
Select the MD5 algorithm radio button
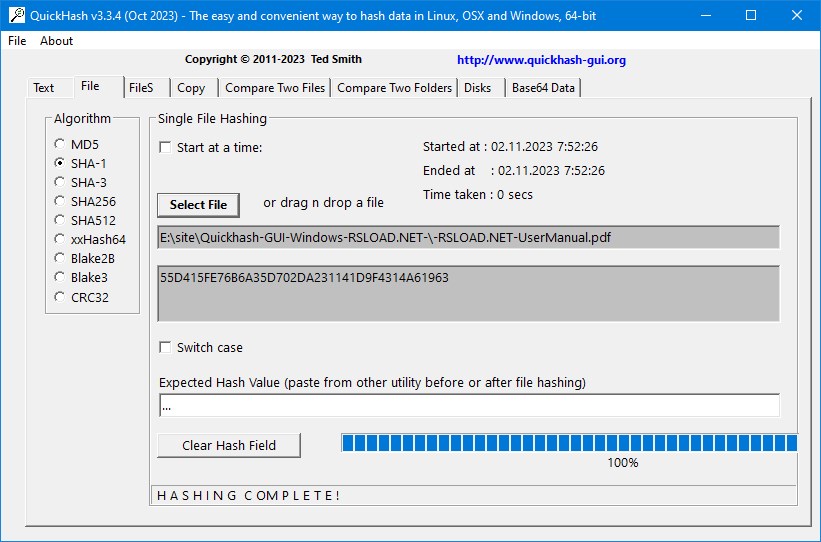click(60, 145)
